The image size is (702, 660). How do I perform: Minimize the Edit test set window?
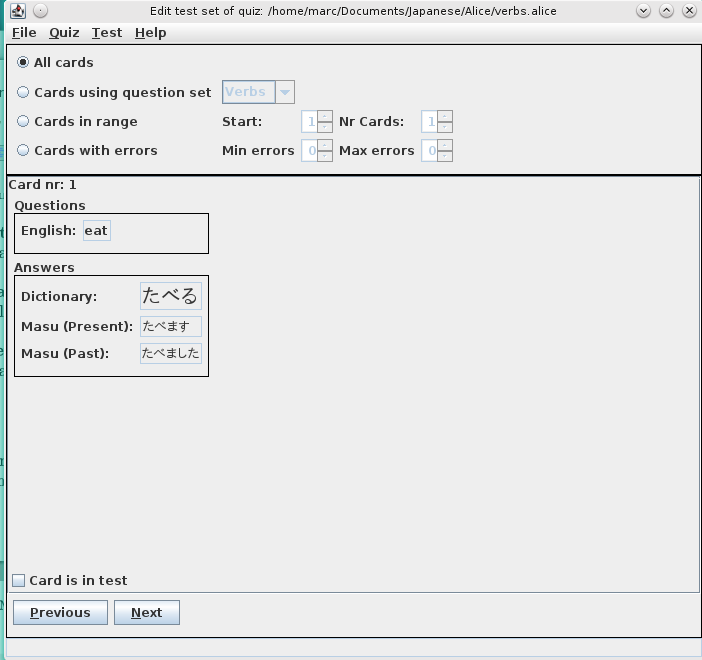[643, 10]
